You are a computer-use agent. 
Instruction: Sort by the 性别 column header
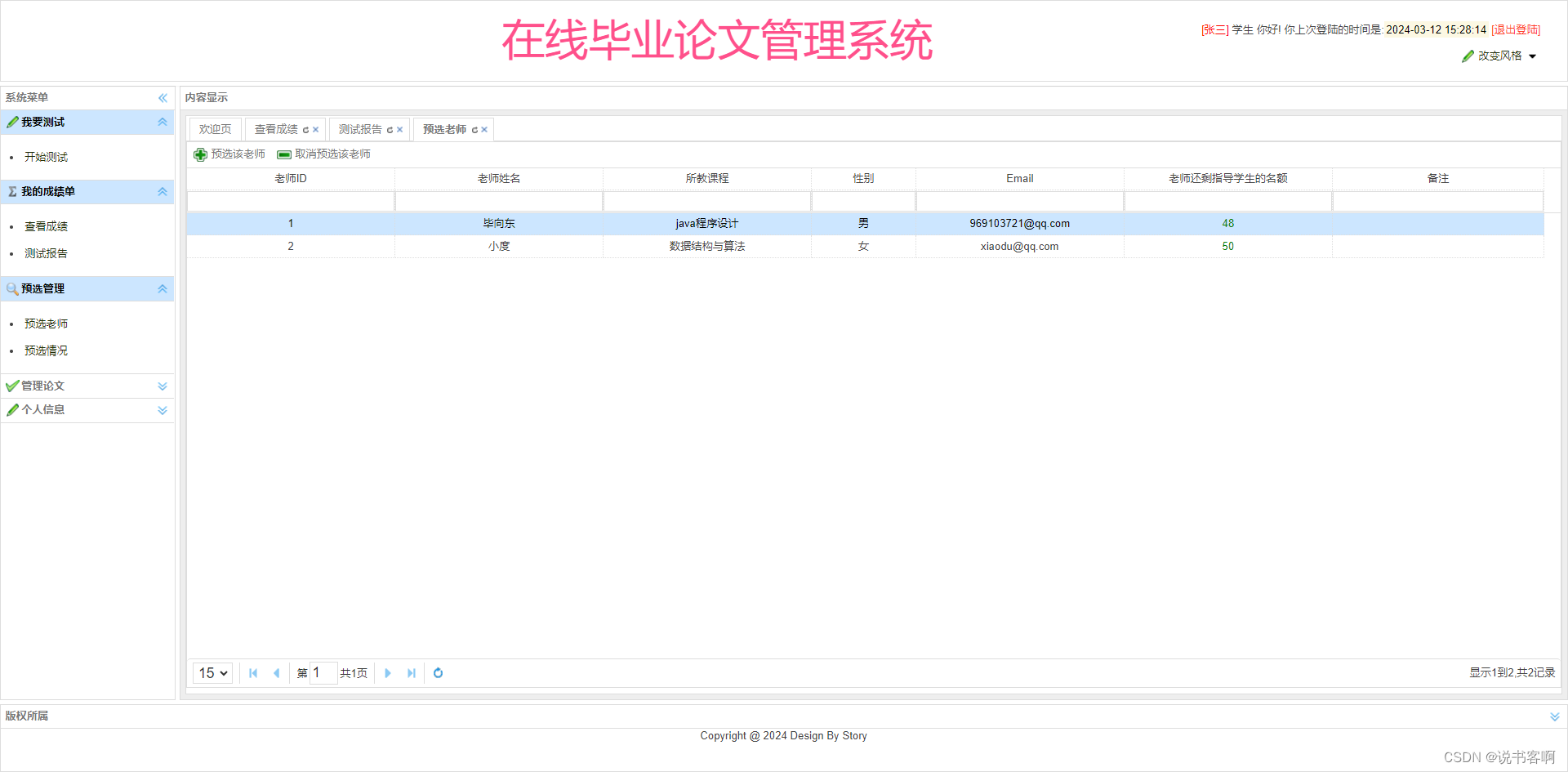click(863, 178)
